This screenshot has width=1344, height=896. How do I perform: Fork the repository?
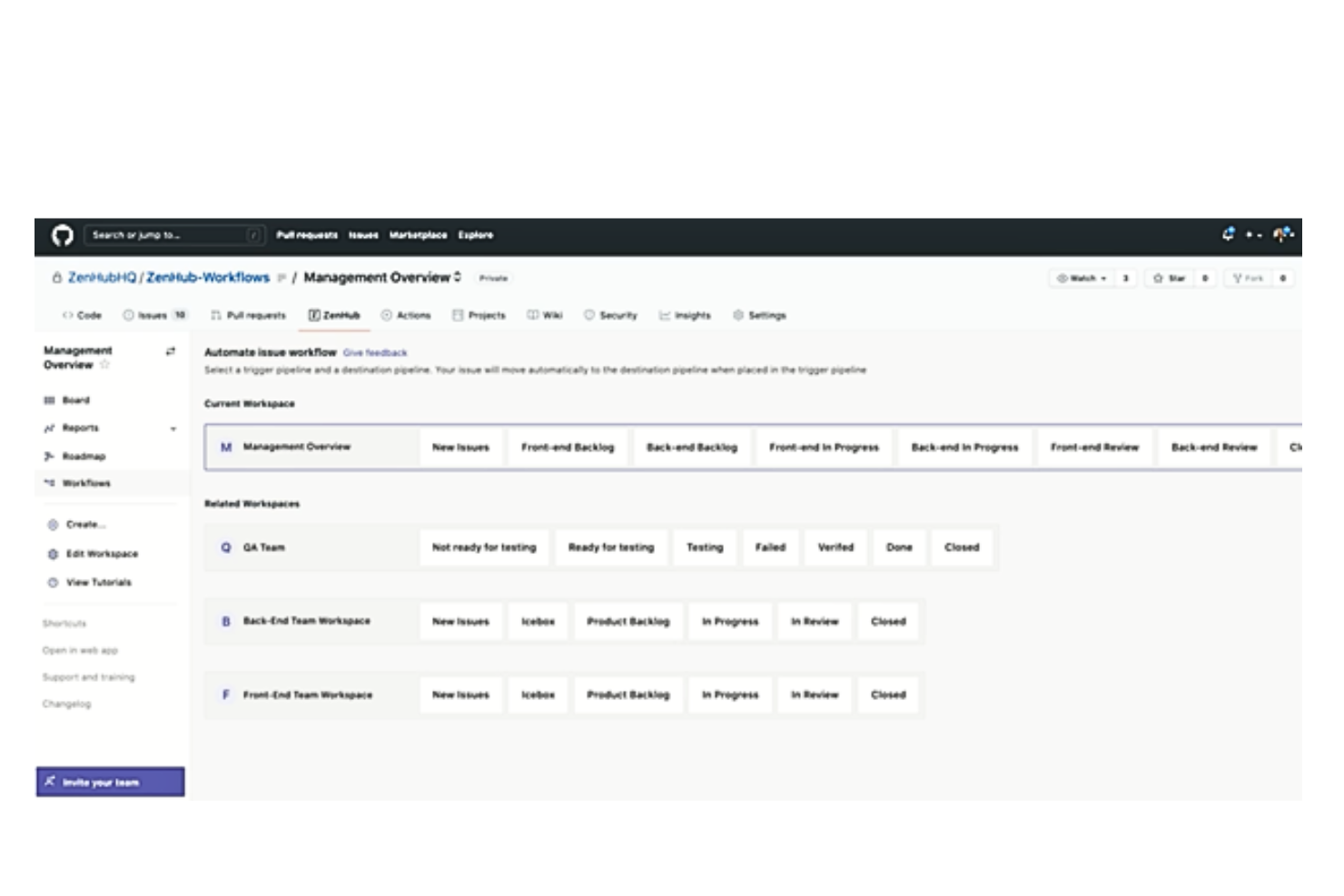1249,279
